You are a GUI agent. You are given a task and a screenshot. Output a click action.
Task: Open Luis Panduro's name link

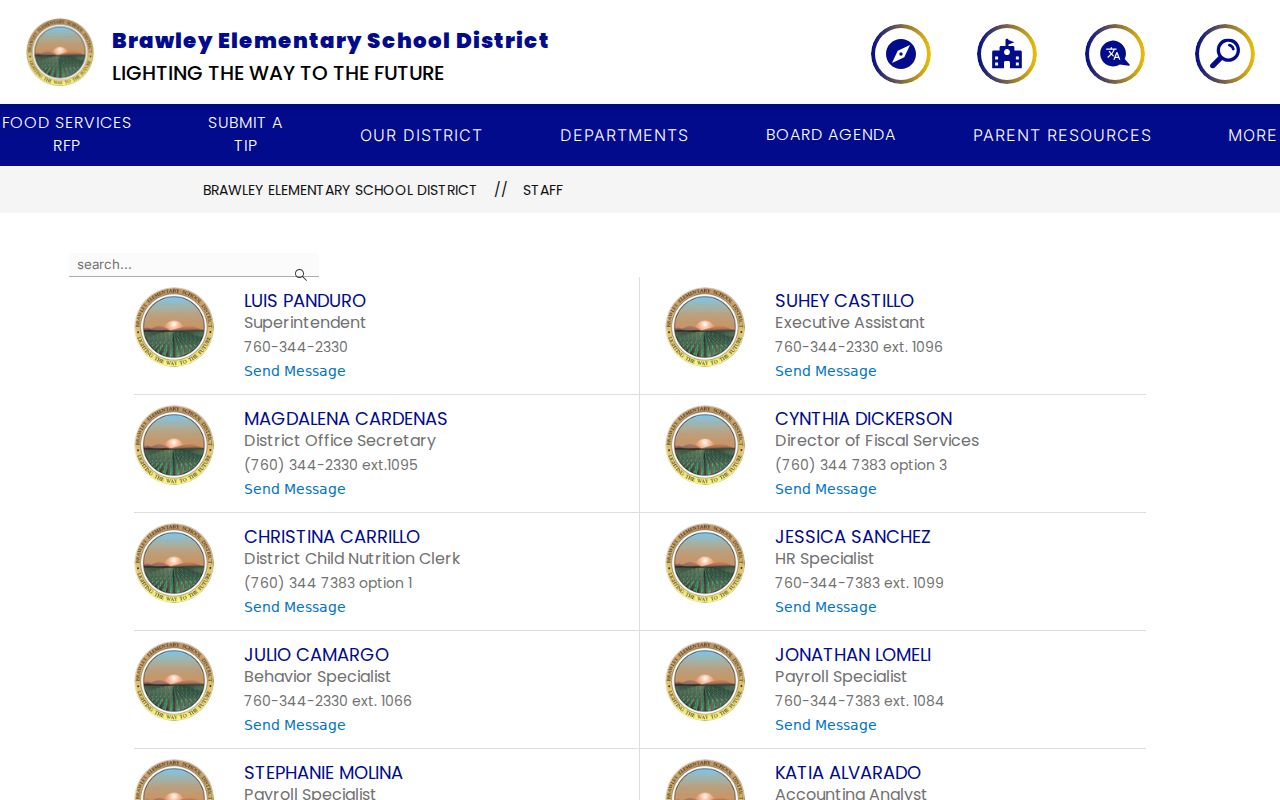(x=305, y=301)
